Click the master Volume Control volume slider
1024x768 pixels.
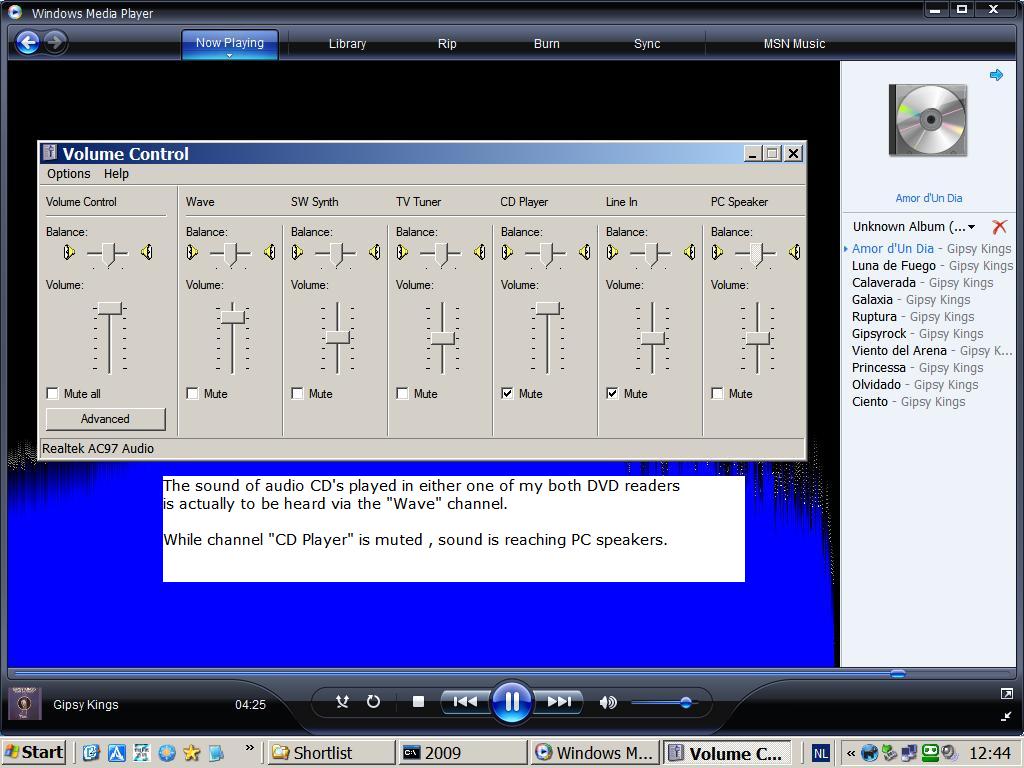coord(110,308)
